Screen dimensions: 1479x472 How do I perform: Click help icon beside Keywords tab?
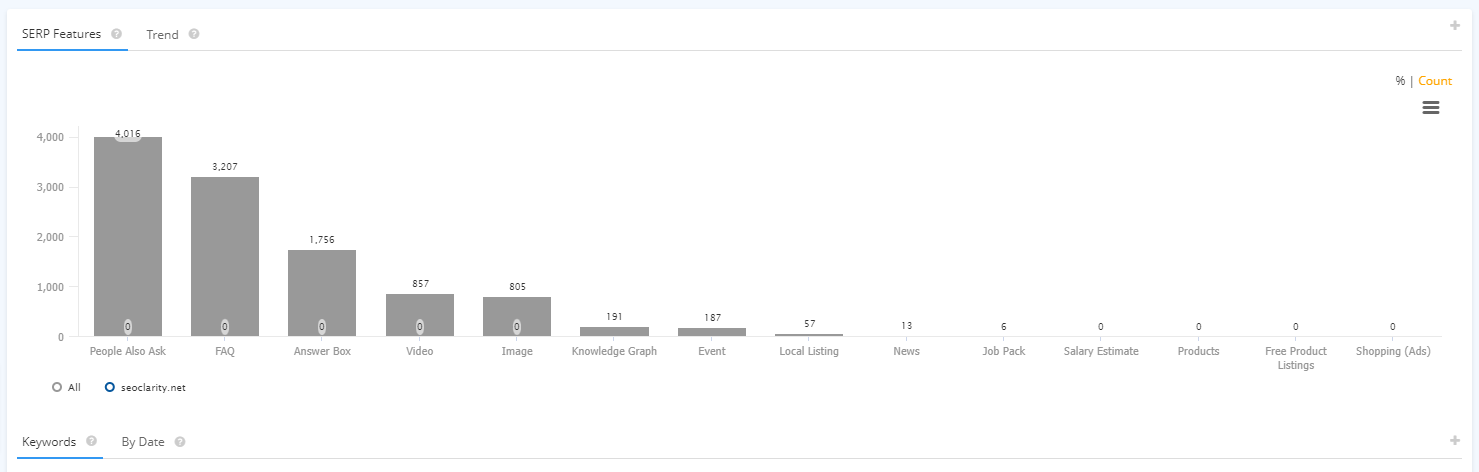click(x=91, y=441)
